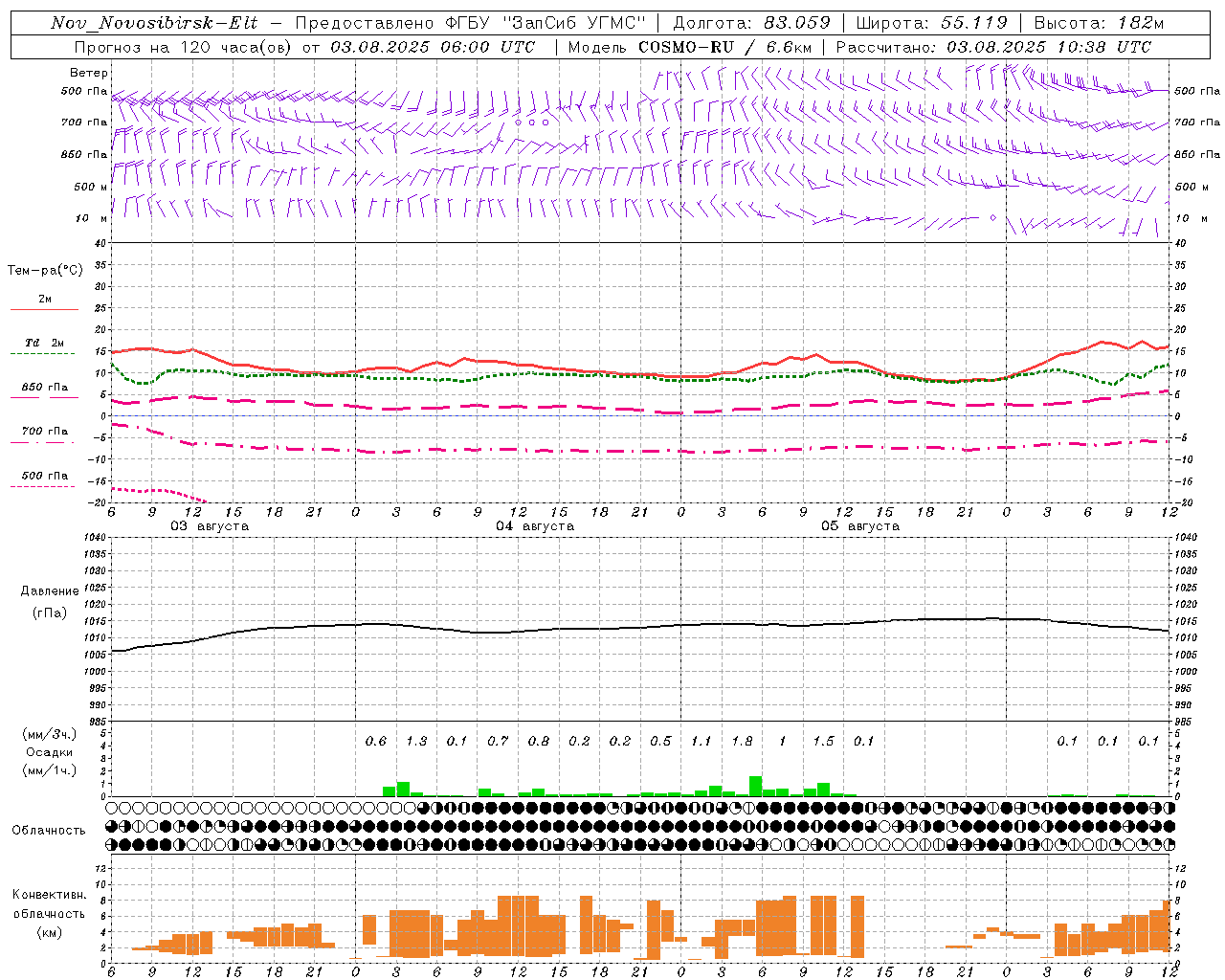1225x980 pixels.
Task: Click the "Ветер" wind panel label
Action: point(89,73)
